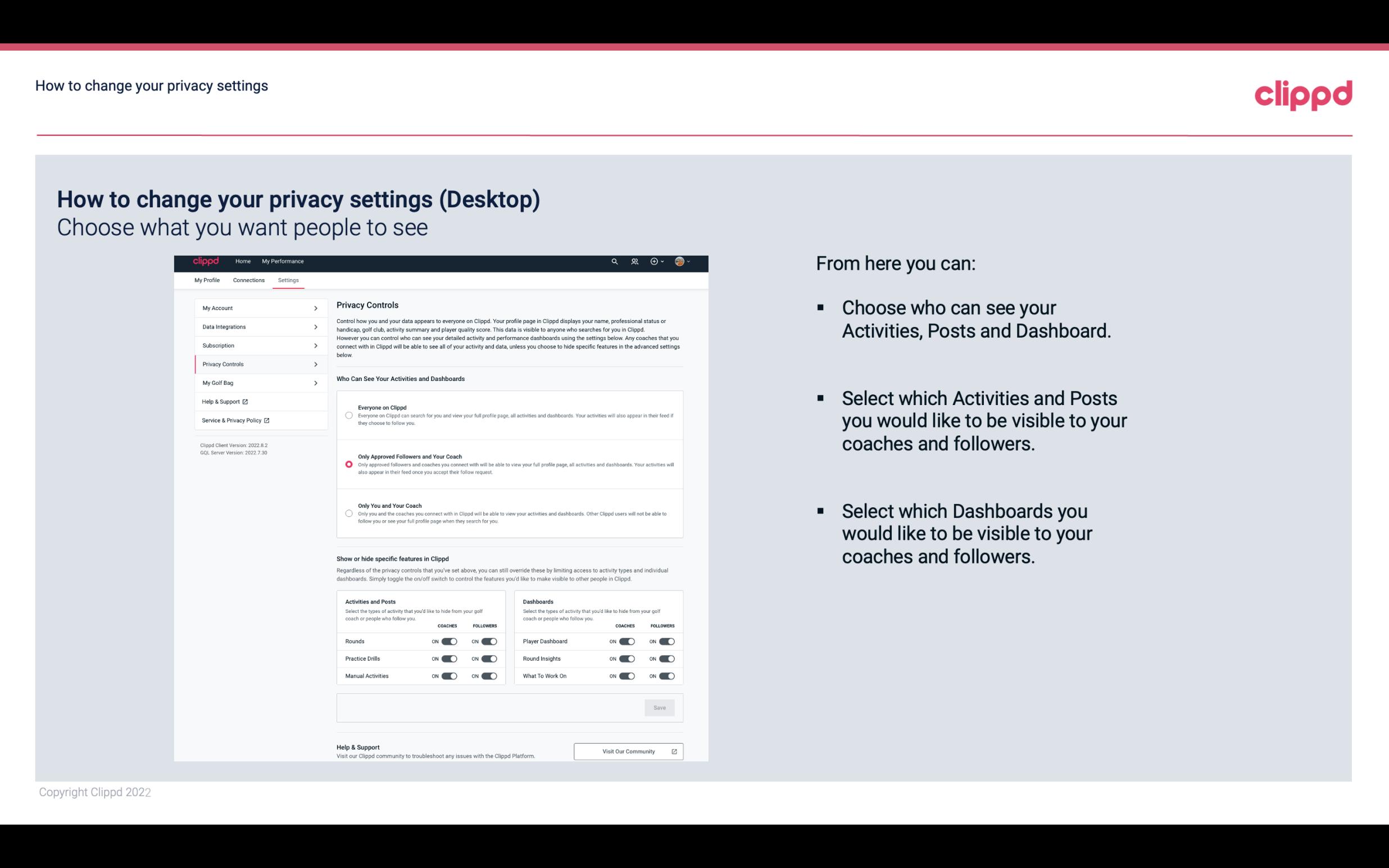Click the search icon in top bar
Image resolution: width=1389 pixels, height=868 pixels.
(x=614, y=261)
